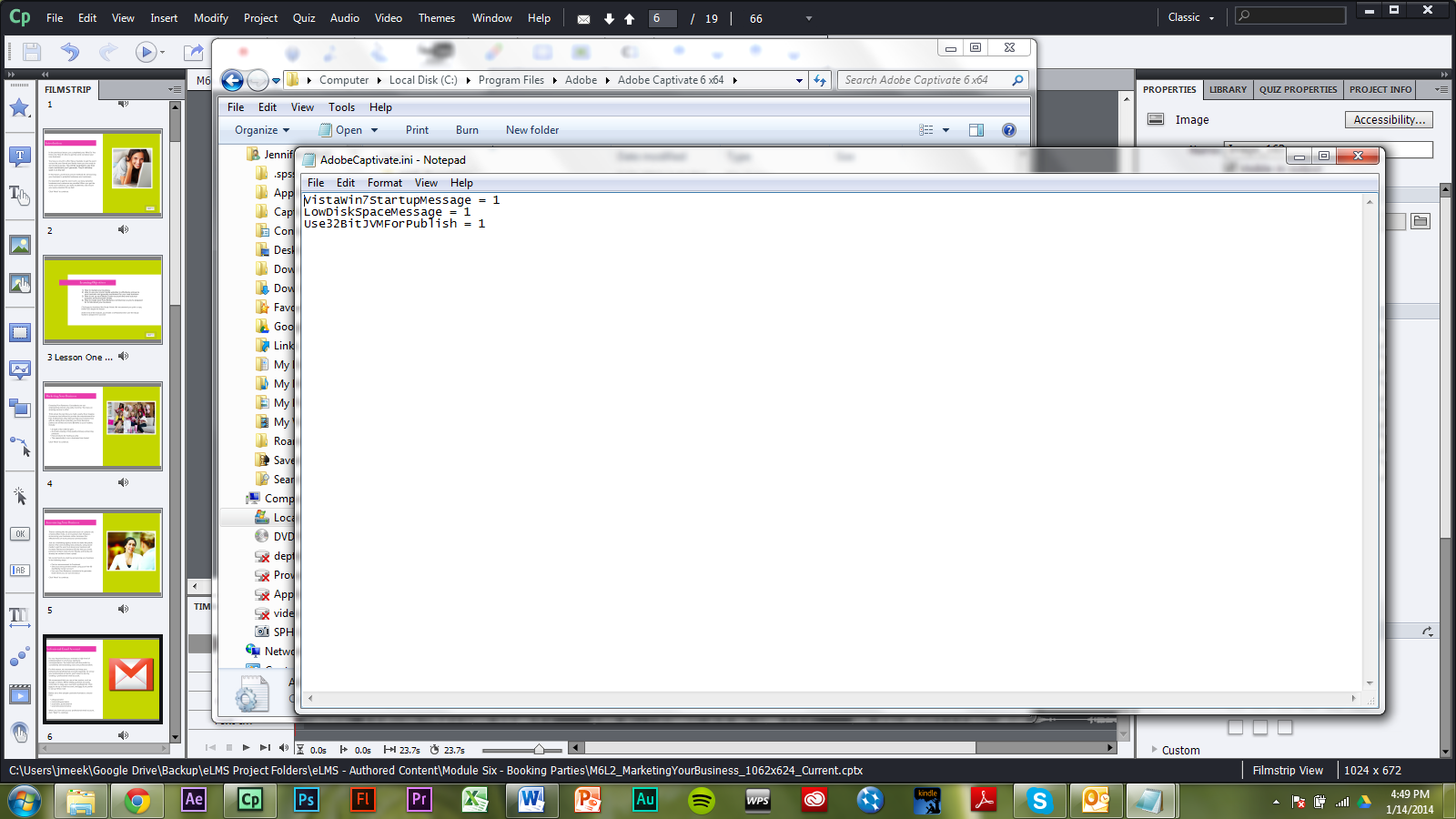Switch to the Quiz Properties tab
1456x819 pixels.
tap(1298, 89)
